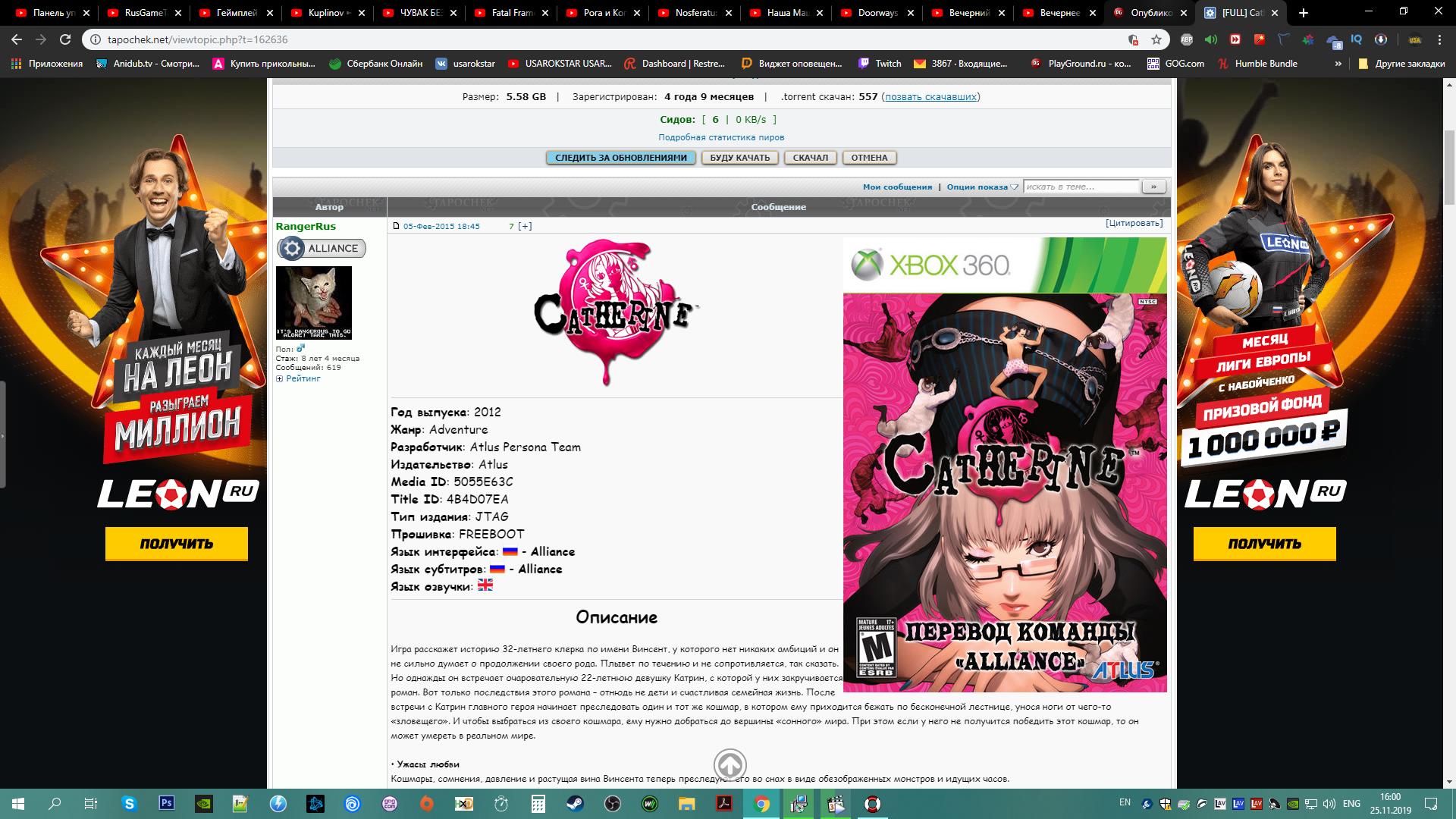Click the Catherine Xbox 360 cover image
Screen dimensions: 1456x819
coord(1005,464)
